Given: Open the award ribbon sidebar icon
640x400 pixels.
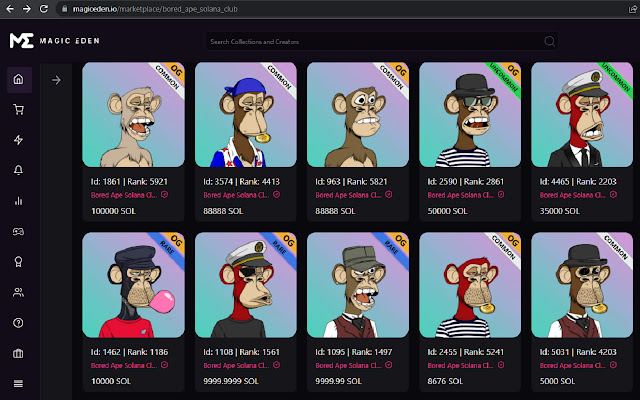Looking at the screenshot, I should (x=18, y=262).
